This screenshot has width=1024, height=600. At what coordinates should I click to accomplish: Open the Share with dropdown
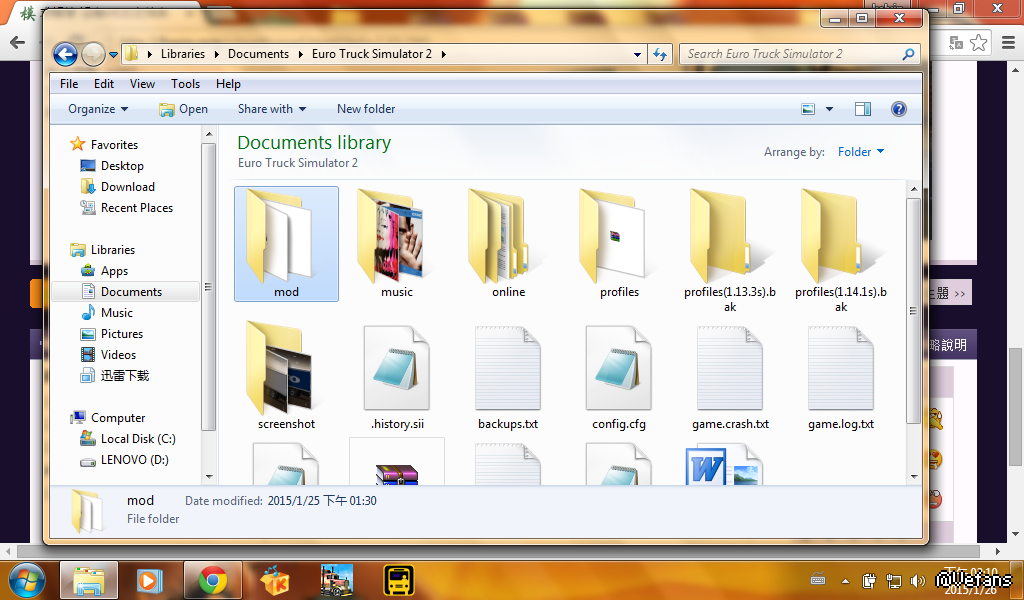[x=272, y=109]
